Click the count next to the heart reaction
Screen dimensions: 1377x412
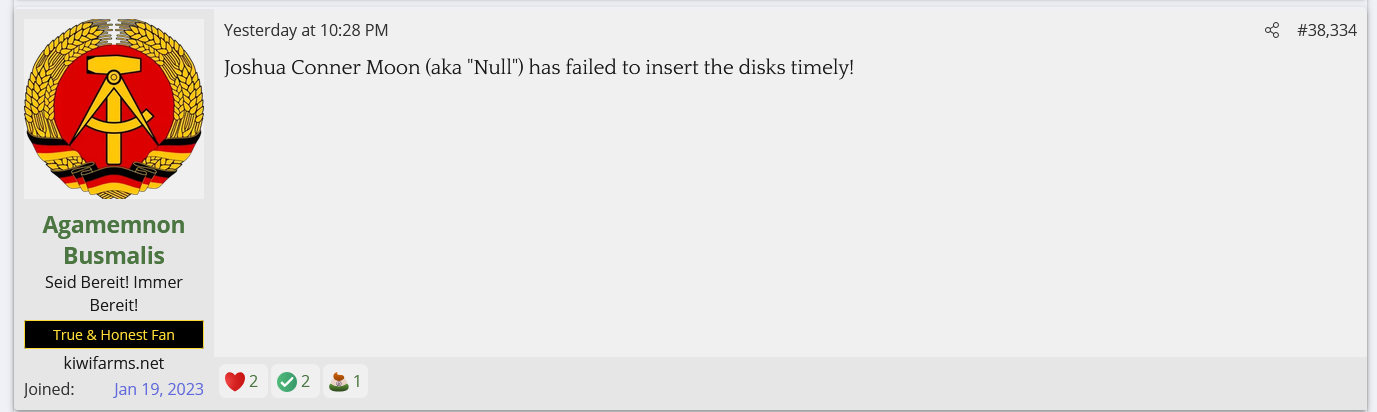pyautogui.click(x=254, y=381)
